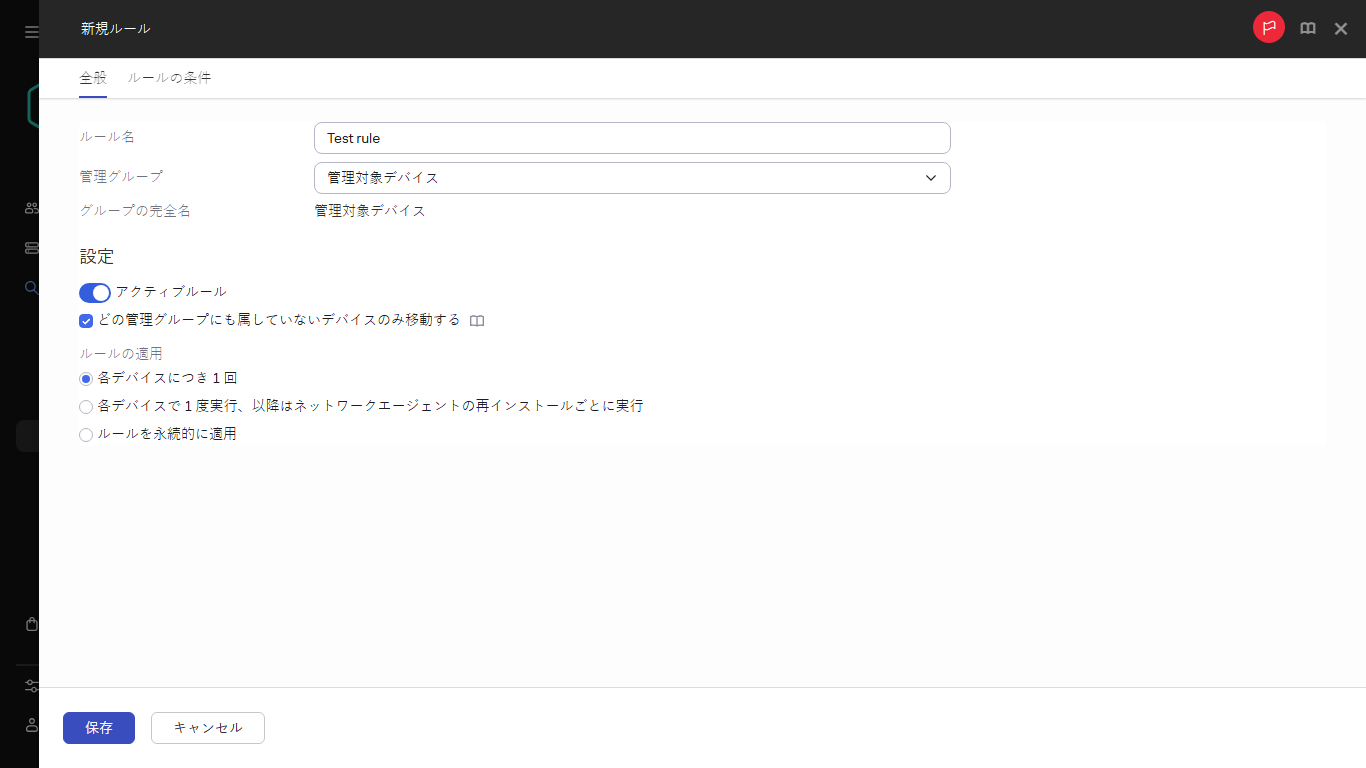
Task: Save the rule with 保存 button
Action: pos(98,728)
